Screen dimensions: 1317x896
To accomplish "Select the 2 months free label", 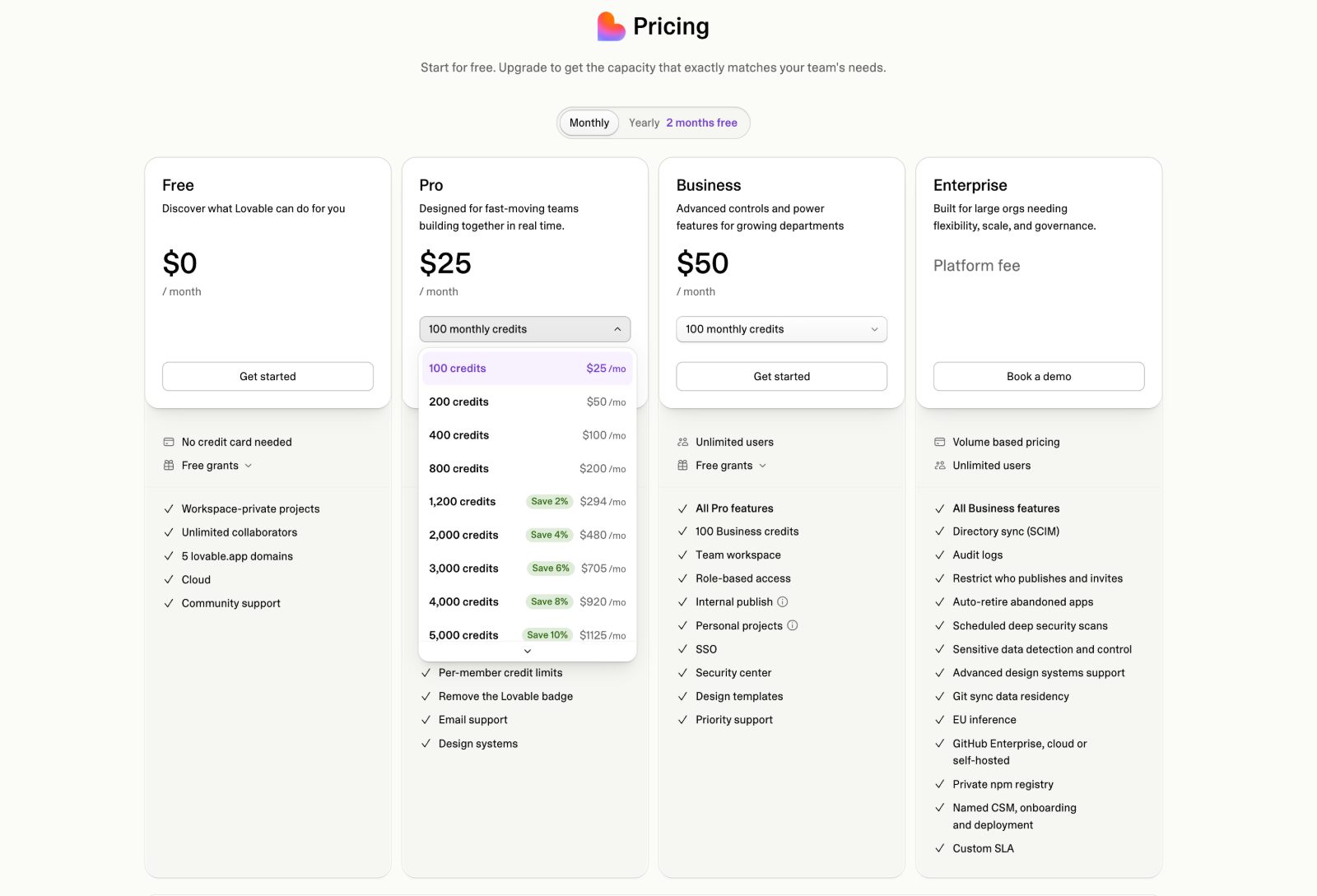I will (701, 123).
